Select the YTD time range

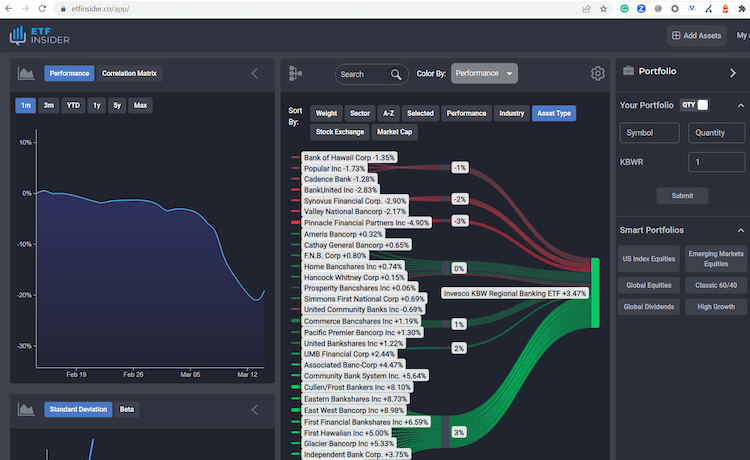(73, 105)
